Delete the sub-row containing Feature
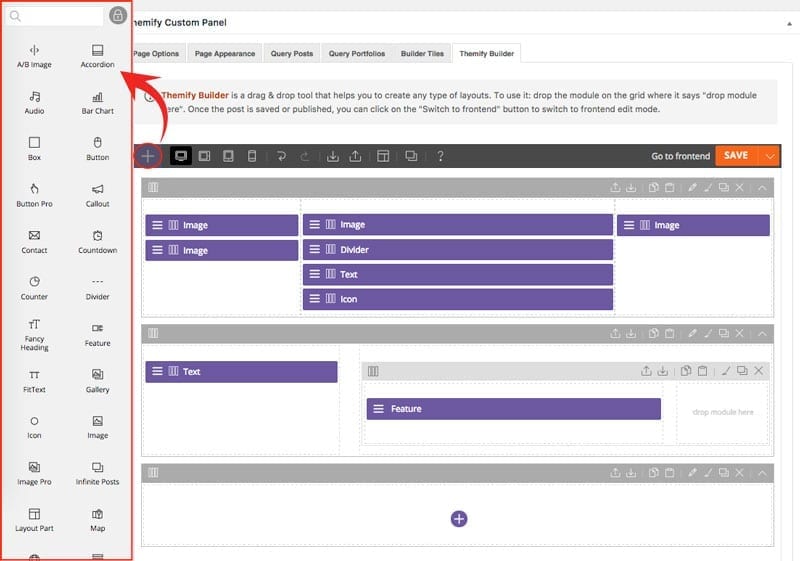The height and width of the screenshot is (561, 800). click(759, 371)
